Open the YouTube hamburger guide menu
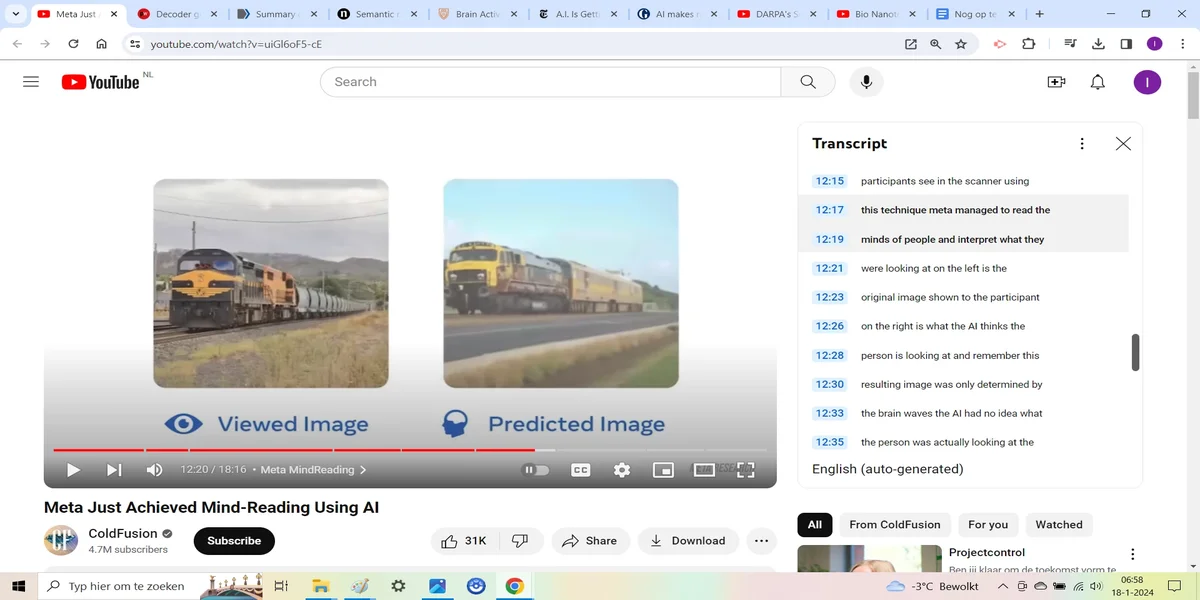Screen dimensions: 1200x600 (x=31, y=82)
